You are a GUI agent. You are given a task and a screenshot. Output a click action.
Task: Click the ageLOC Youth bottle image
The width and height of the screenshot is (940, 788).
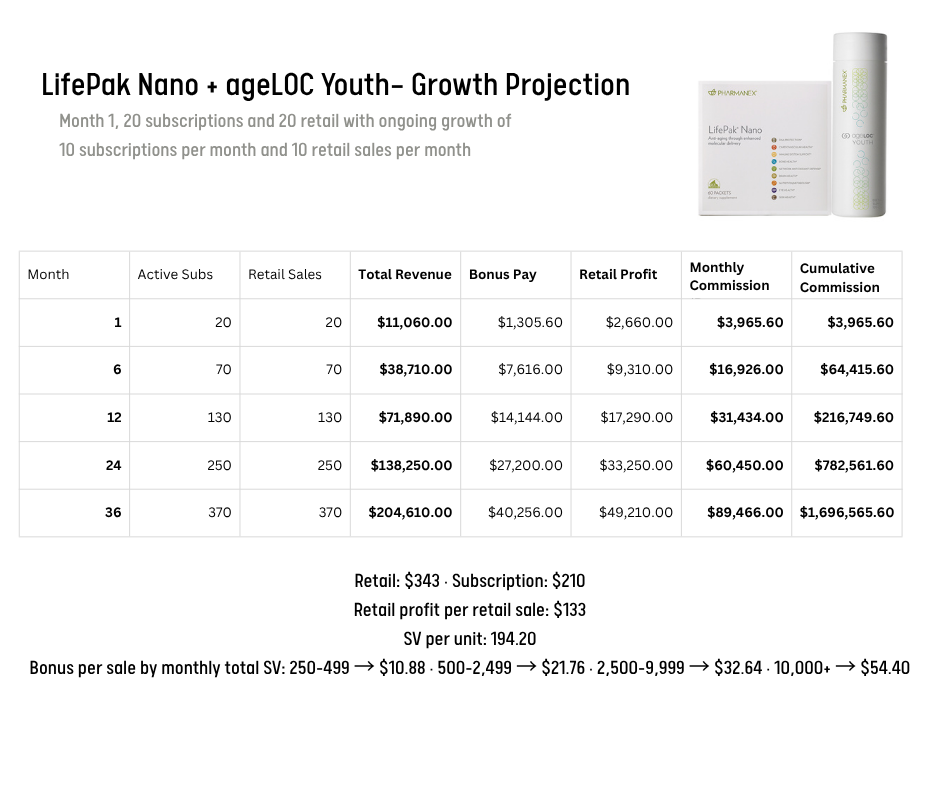coord(859,123)
